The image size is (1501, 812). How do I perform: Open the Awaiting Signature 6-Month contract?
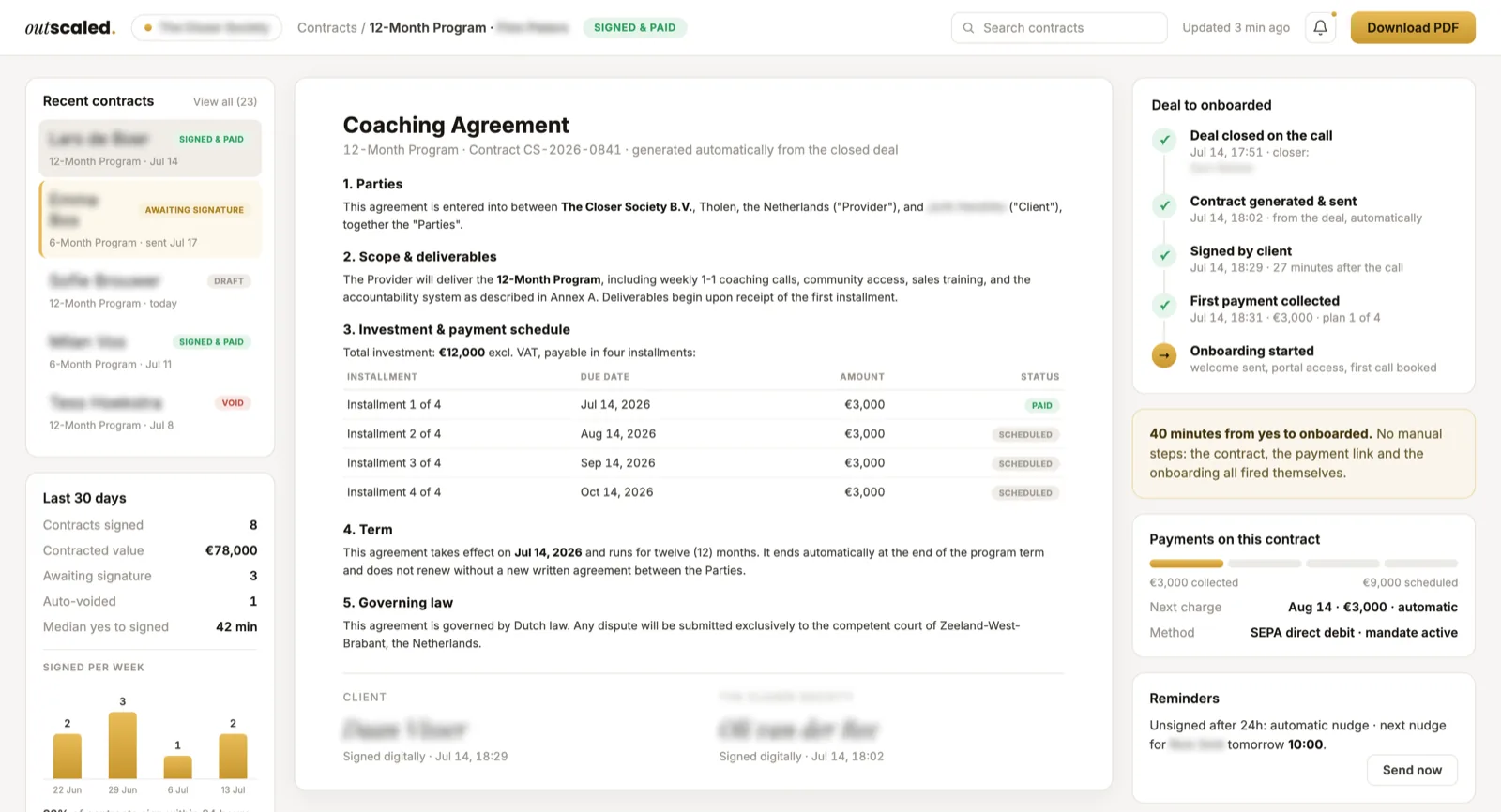pyautogui.click(x=150, y=219)
